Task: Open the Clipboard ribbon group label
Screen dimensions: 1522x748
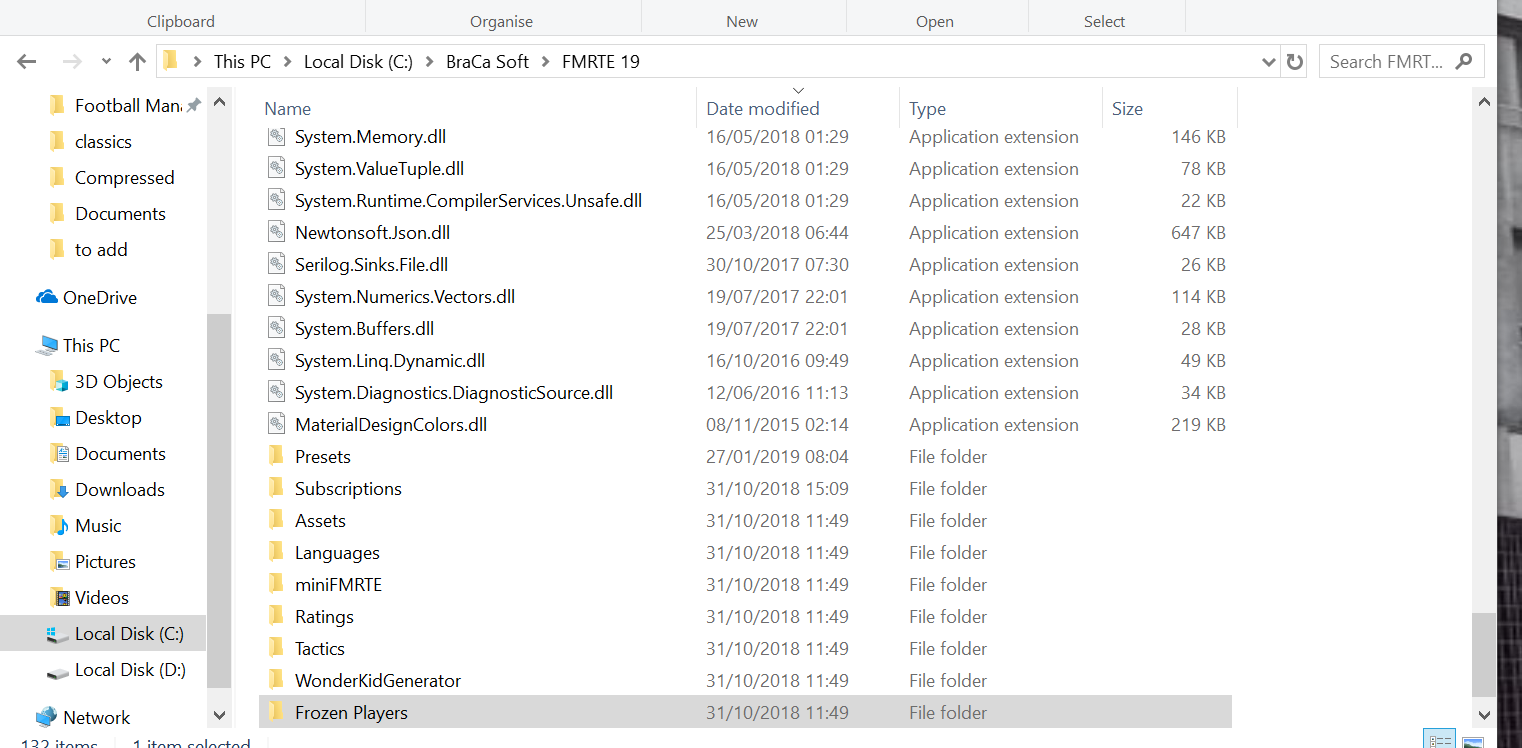Action: tap(181, 21)
